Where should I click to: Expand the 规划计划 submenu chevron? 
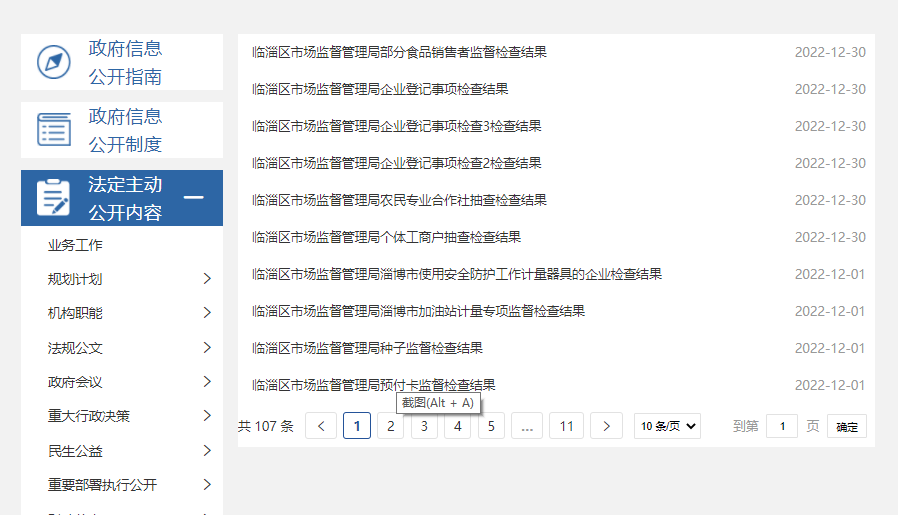207,279
